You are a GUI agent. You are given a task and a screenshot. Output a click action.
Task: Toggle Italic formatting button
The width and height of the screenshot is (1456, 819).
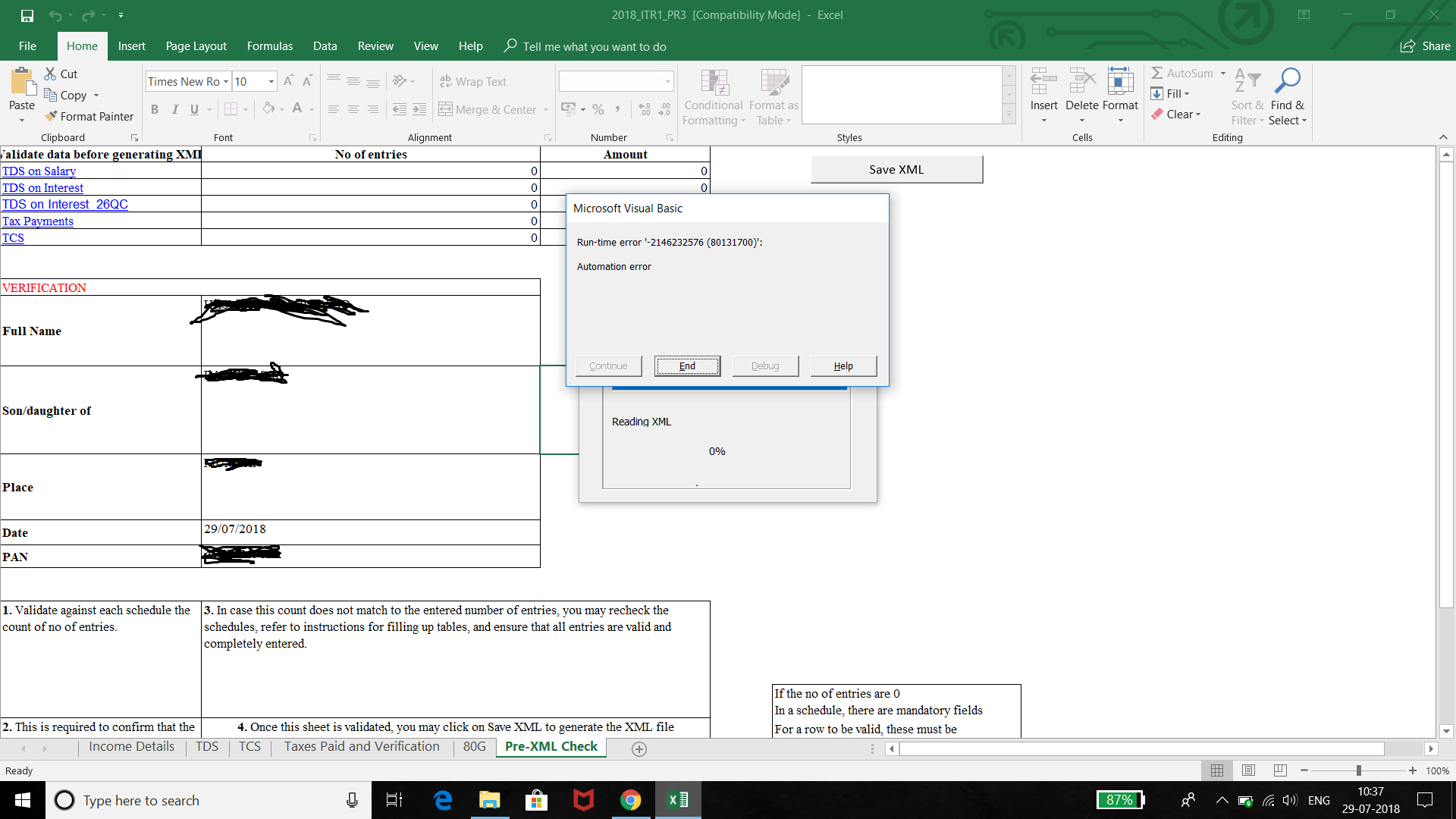click(x=174, y=109)
